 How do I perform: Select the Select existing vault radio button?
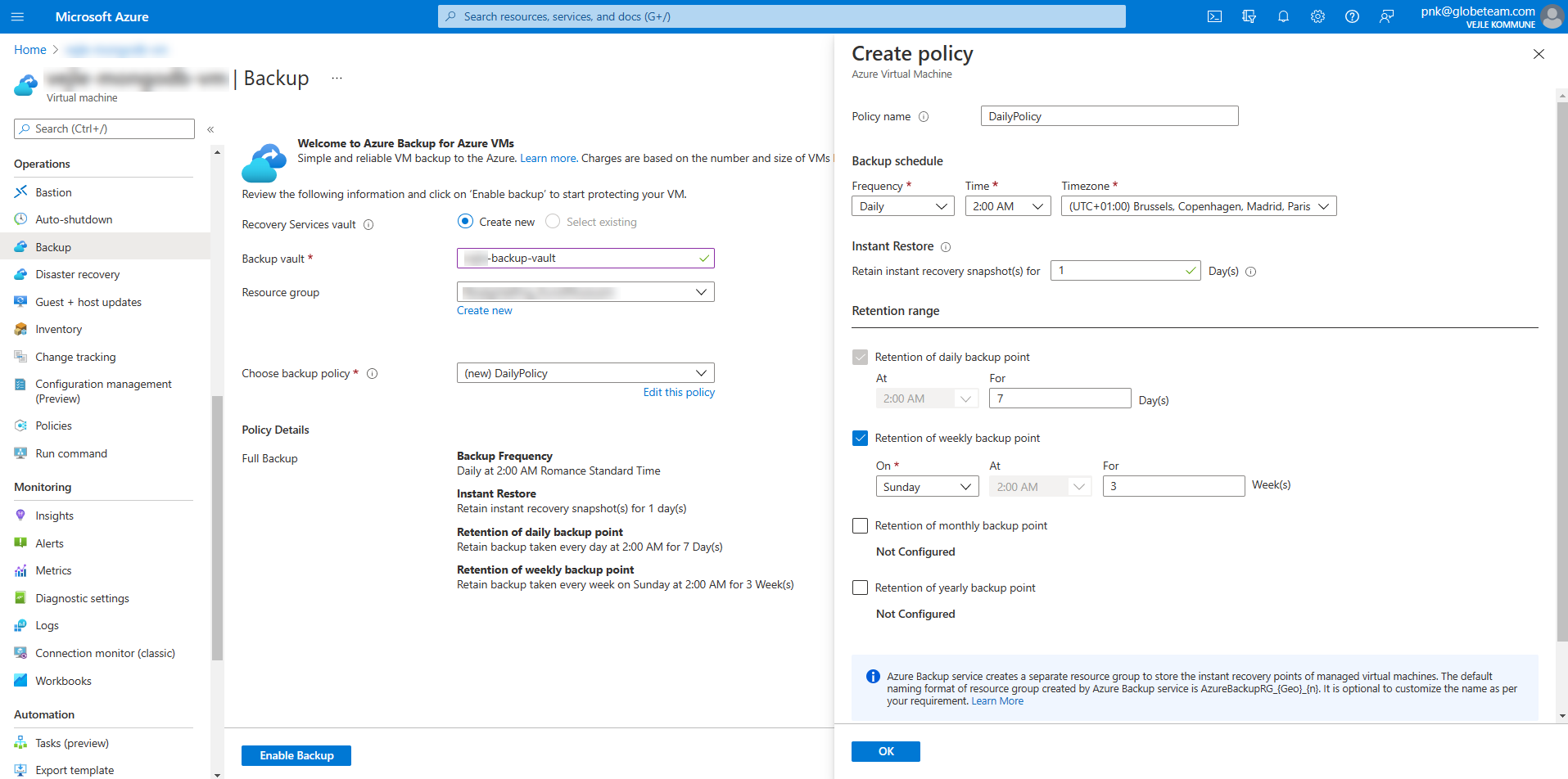tap(553, 221)
